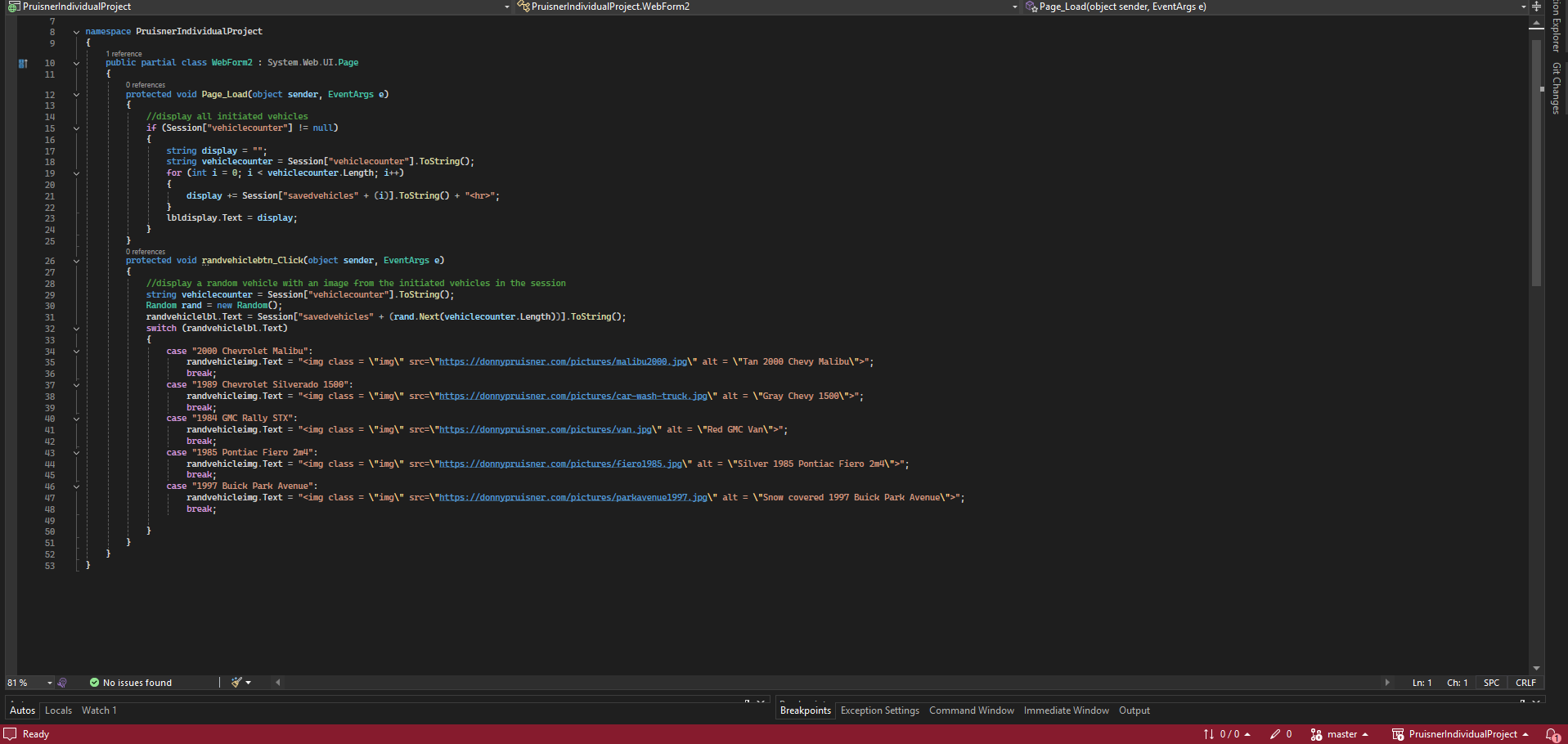Collapse the randvehiclebtn_Click method block
Screen dimensions: 1568x744
76,261
